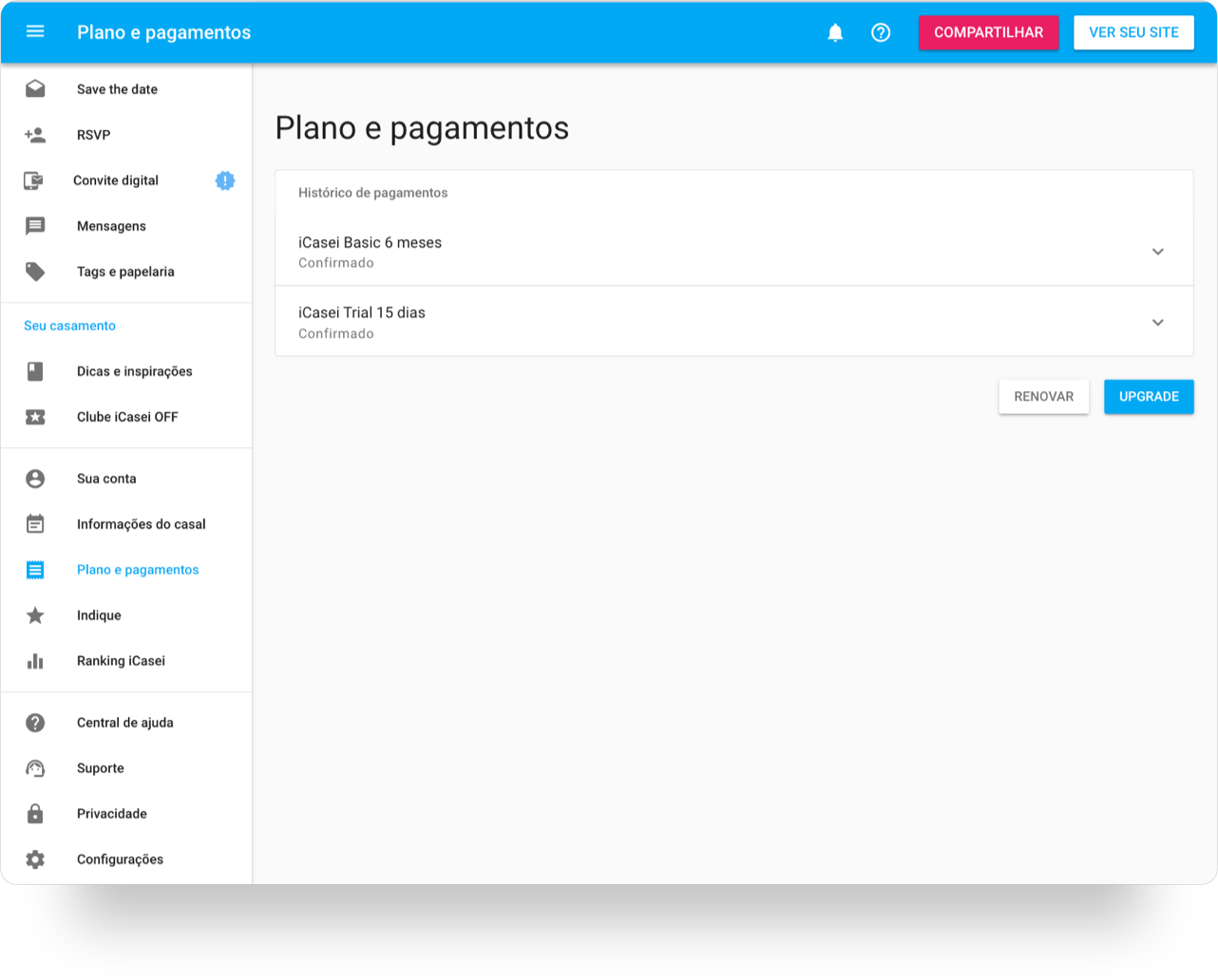Select Tags e papelaria

pos(126,272)
